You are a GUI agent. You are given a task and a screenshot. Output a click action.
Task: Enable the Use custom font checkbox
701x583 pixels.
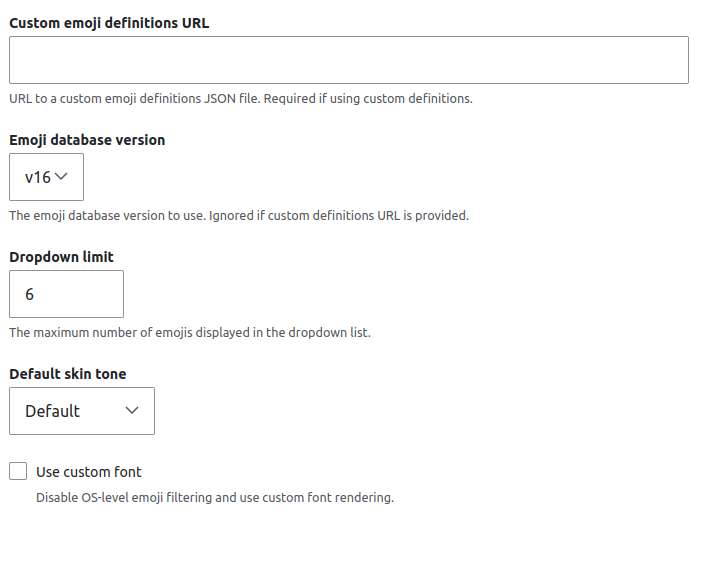(x=18, y=471)
